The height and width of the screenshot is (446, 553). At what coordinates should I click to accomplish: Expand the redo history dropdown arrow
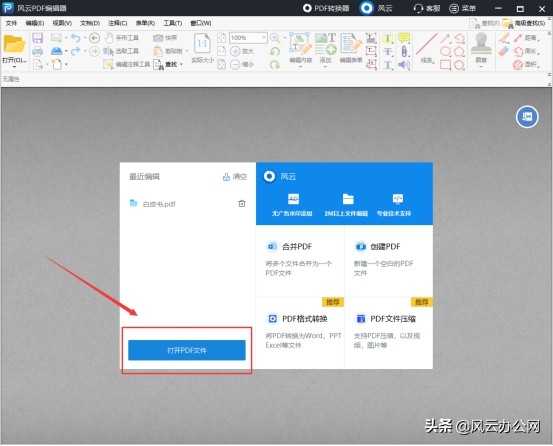pyautogui.click(x=85, y=51)
